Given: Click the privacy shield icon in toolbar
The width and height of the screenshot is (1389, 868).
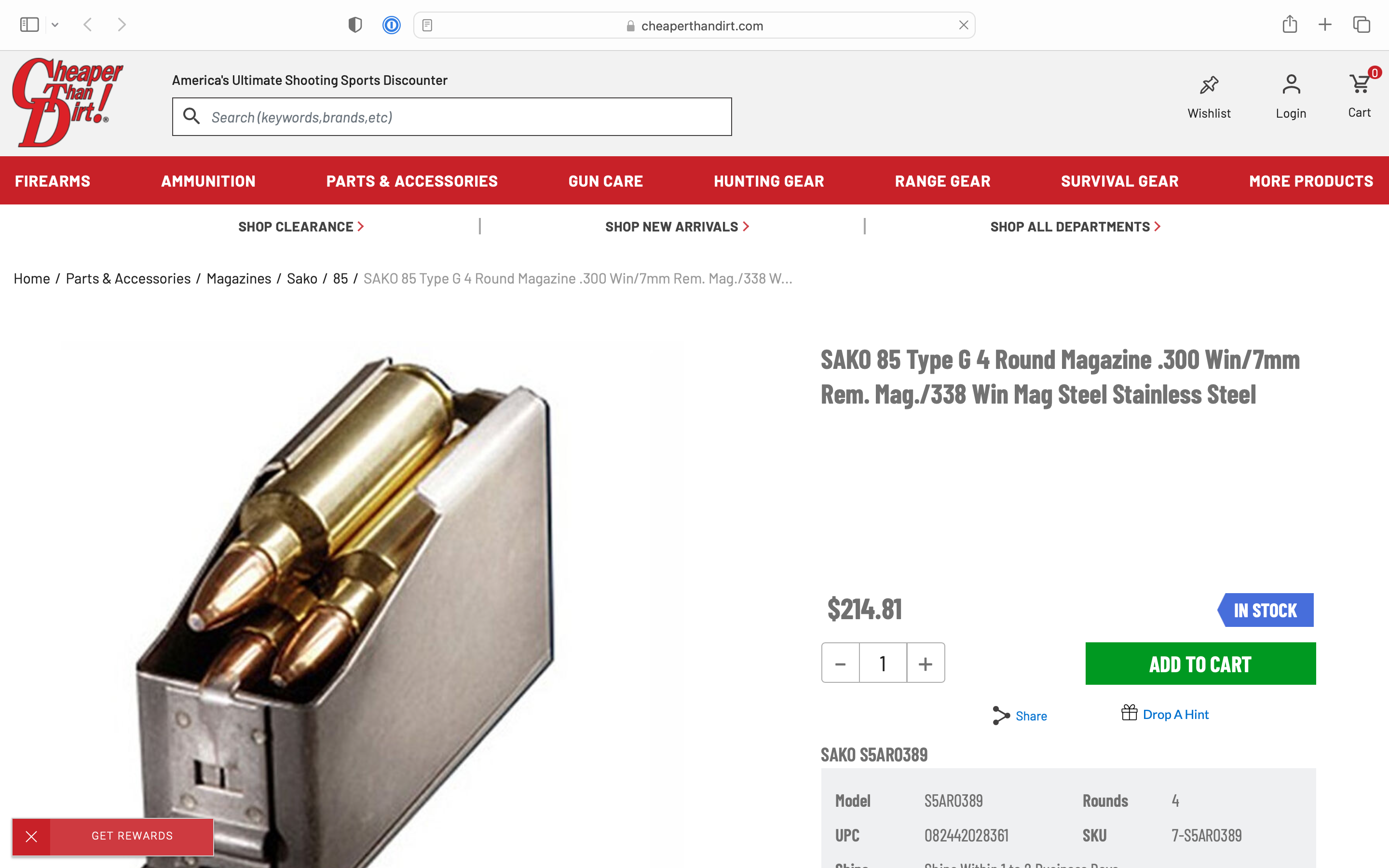Looking at the screenshot, I should point(355,25).
